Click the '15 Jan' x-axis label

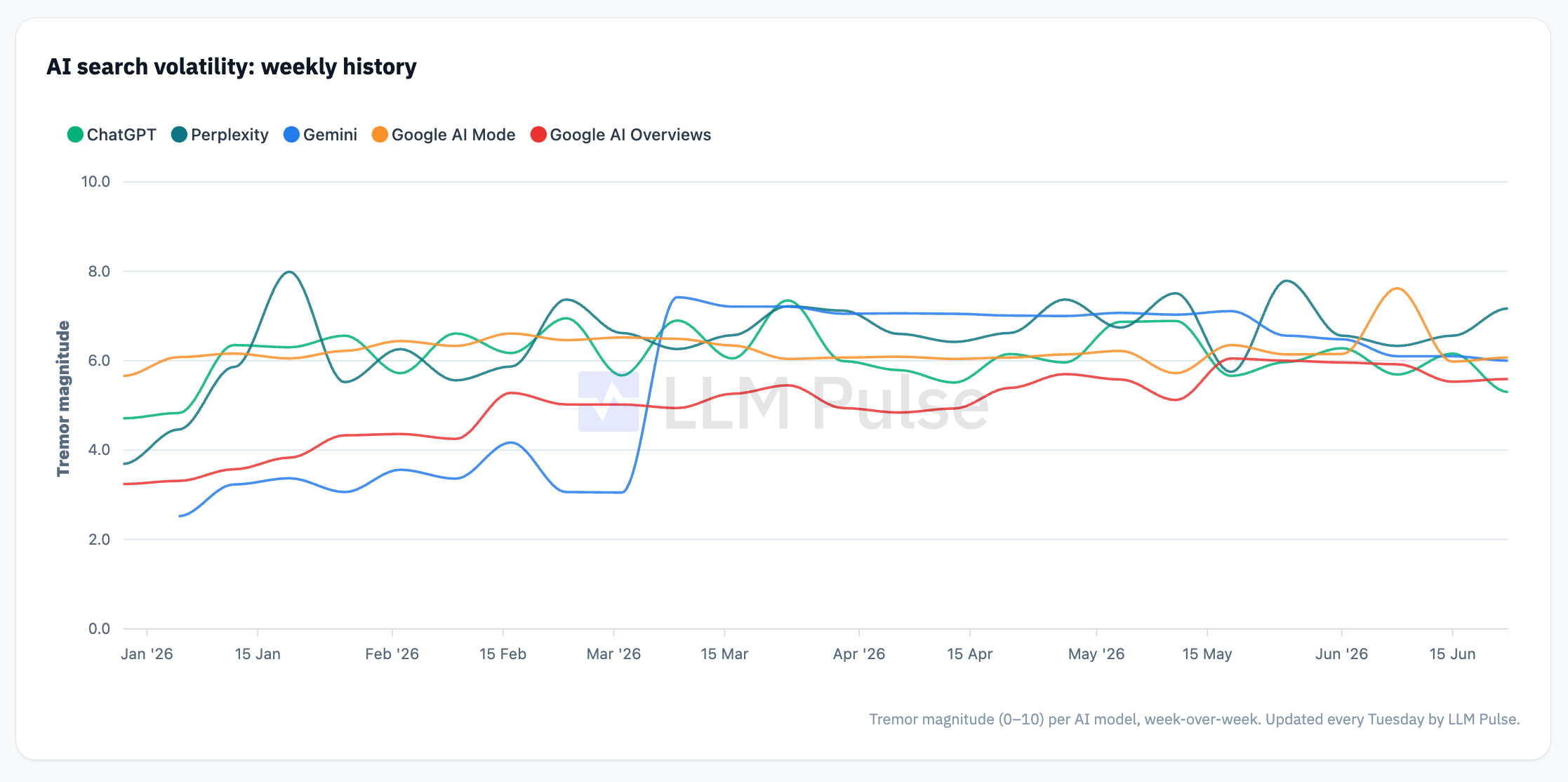tap(258, 654)
